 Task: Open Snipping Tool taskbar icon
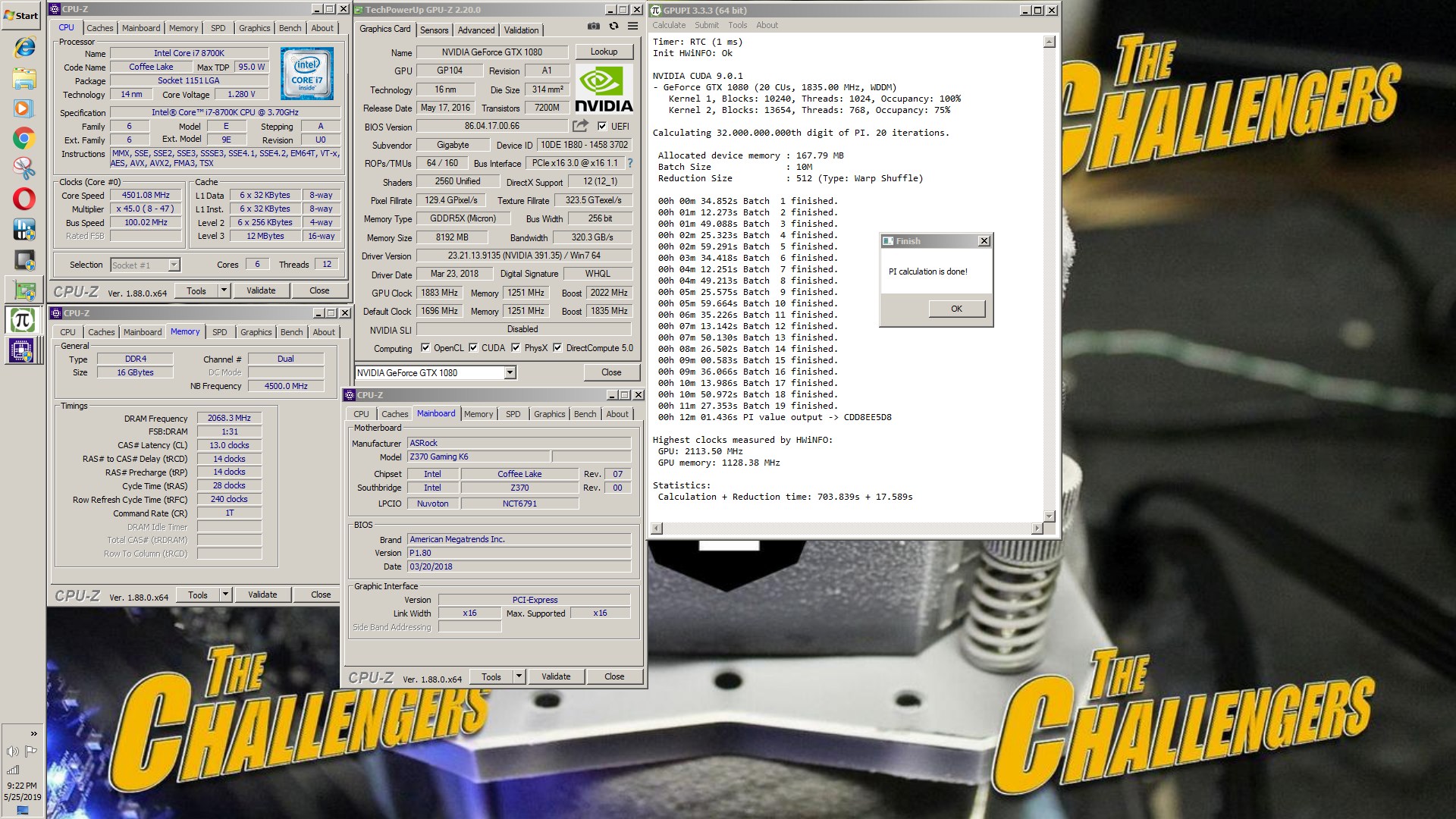pos(24,168)
